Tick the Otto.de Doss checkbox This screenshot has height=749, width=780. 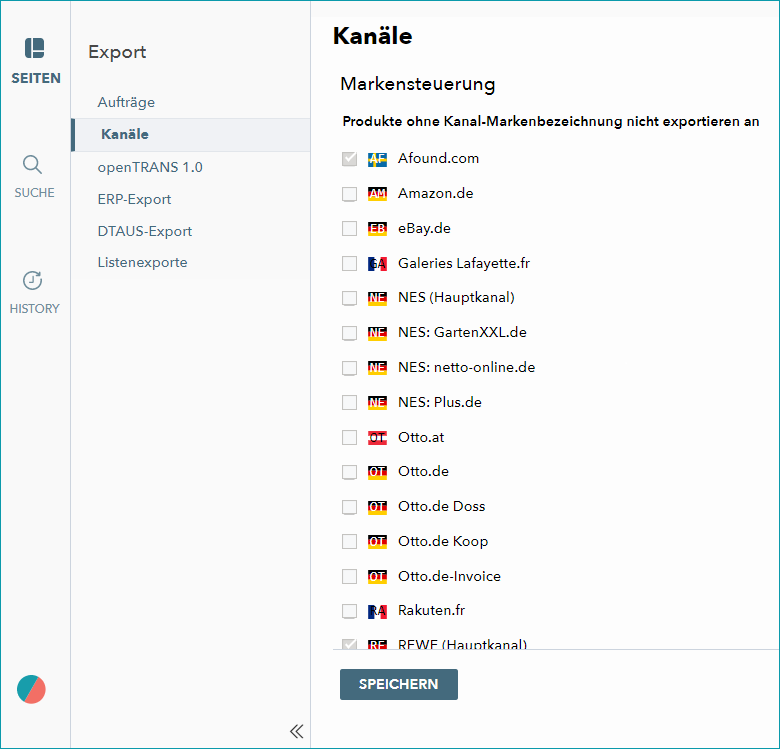coord(349,507)
